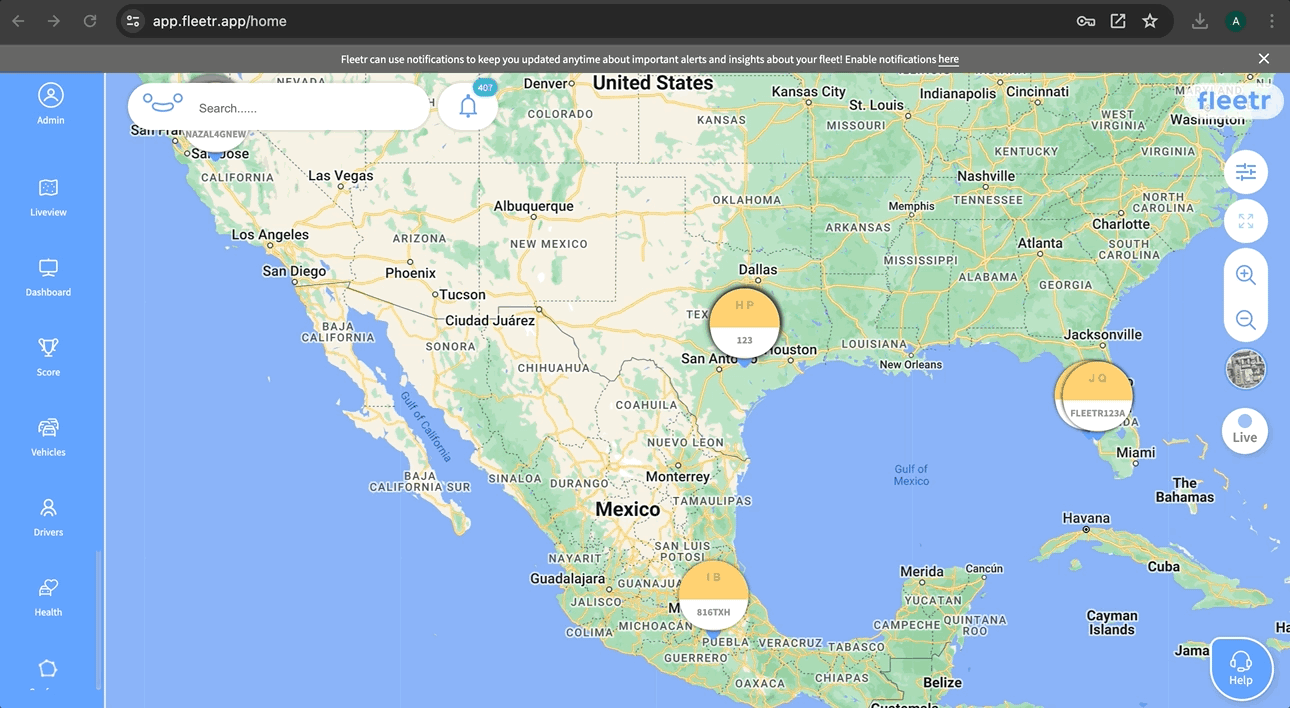The width and height of the screenshot is (1290, 708).
Task: Click the Fleetr mascot face icon
Action: 162,104
